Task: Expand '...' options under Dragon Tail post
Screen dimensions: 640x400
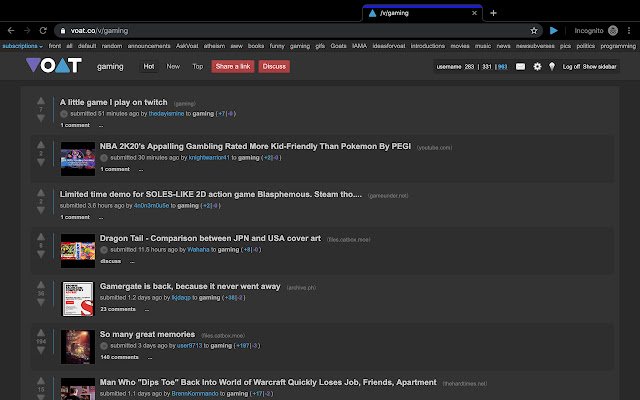Action: tap(132, 261)
